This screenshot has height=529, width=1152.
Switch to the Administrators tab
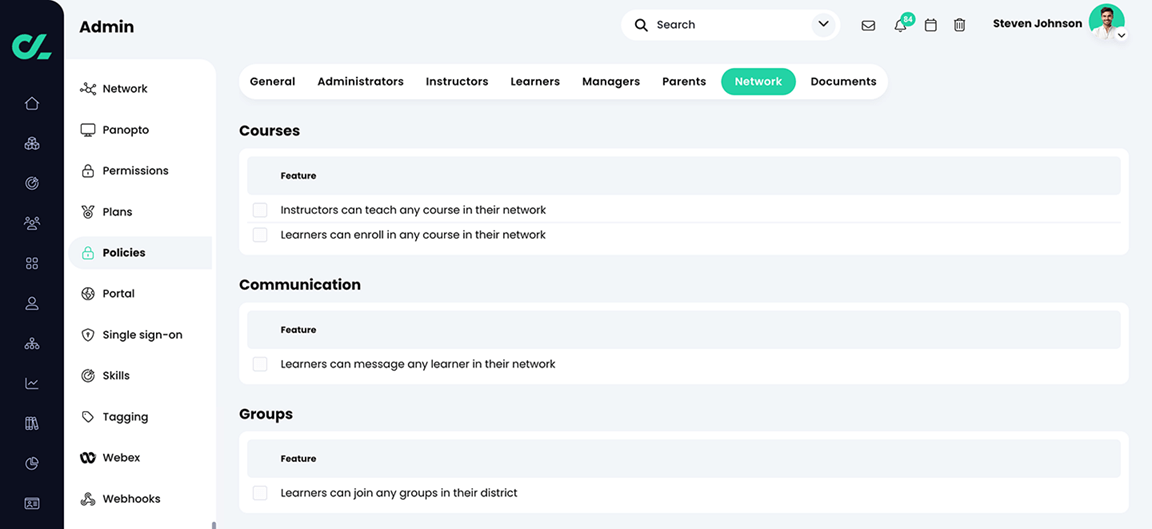pos(360,82)
